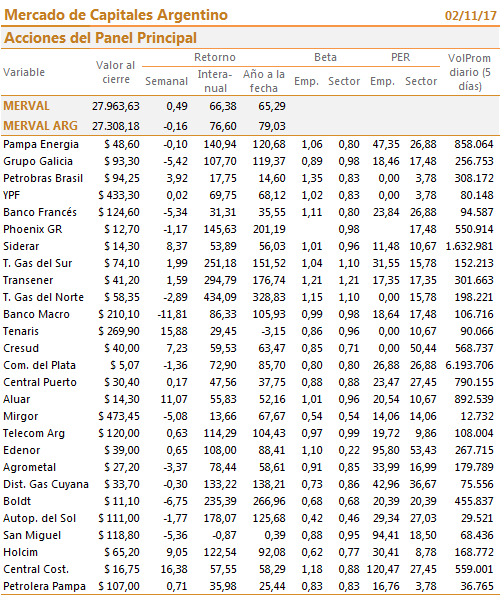Click the Interanual column header
The width and height of the screenshot is (500, 595).
(215, 81)
